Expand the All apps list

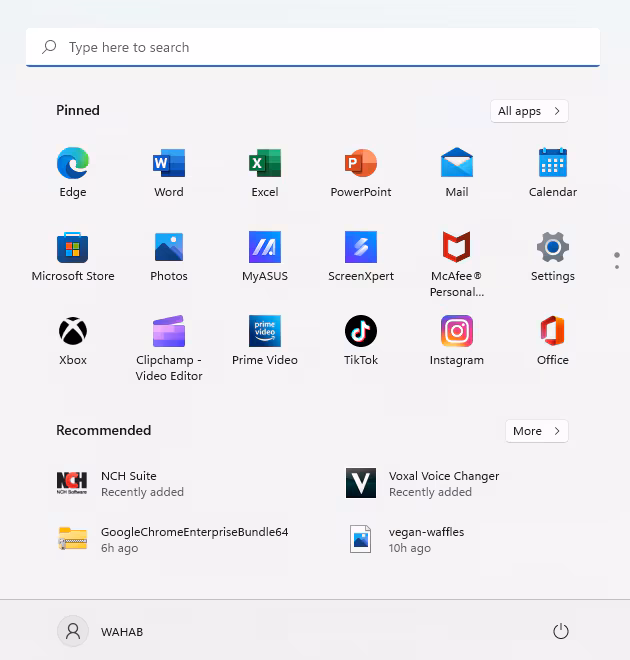[x=529, y=111]
